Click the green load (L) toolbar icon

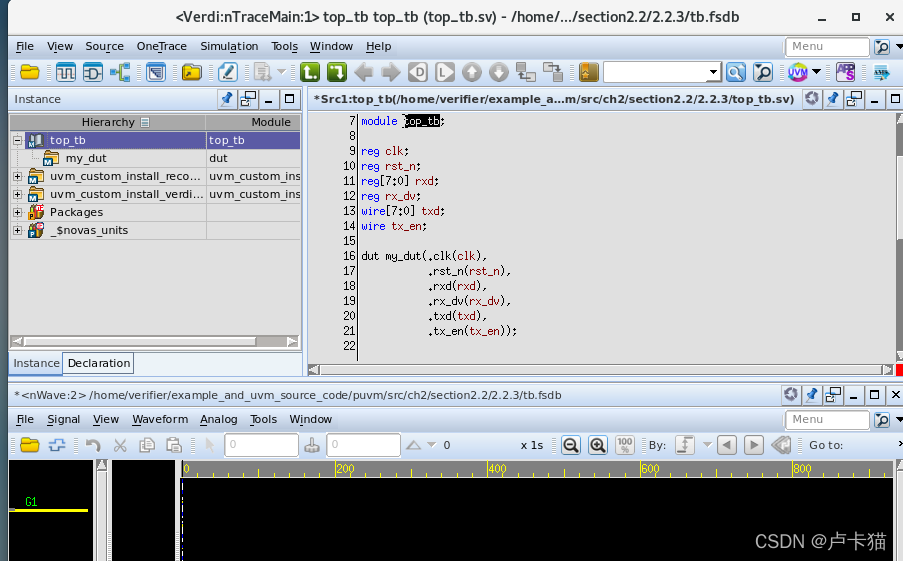[310, 72]
